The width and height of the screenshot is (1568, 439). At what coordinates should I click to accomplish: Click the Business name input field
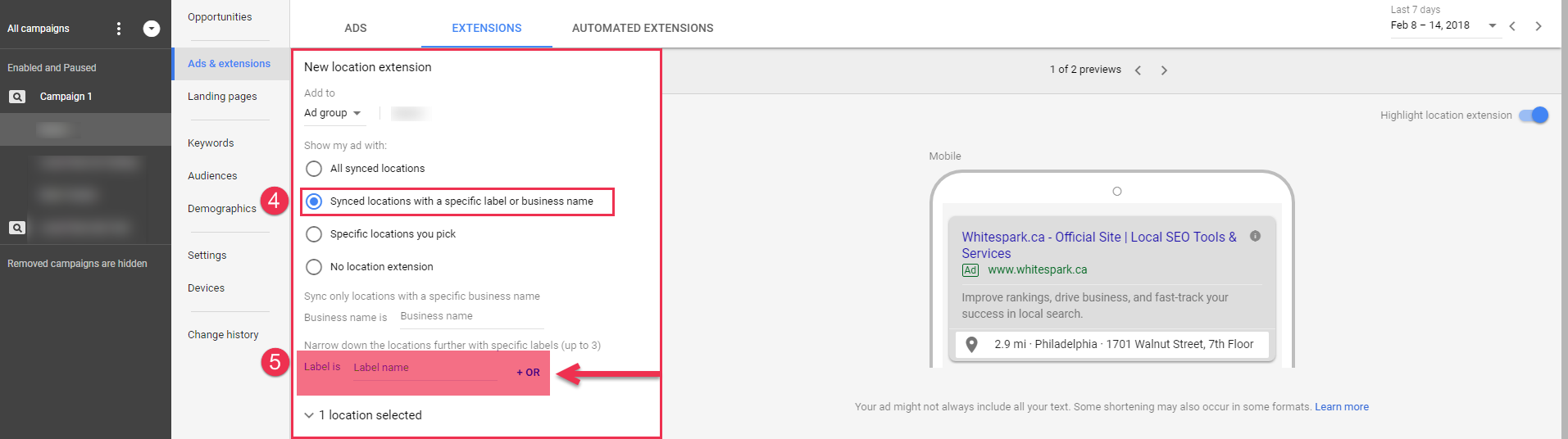point(470,317)
